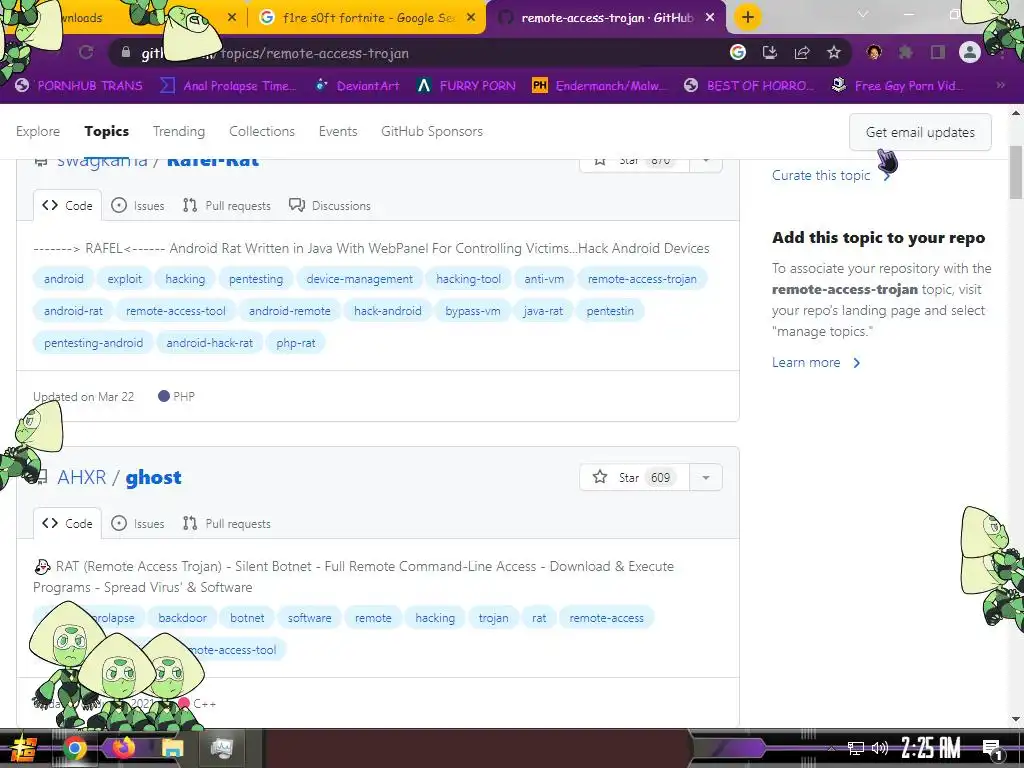Select the remote-access topic tag
Image resolution: width=1024 pixels, height=768 pixels.
[606, 618]
